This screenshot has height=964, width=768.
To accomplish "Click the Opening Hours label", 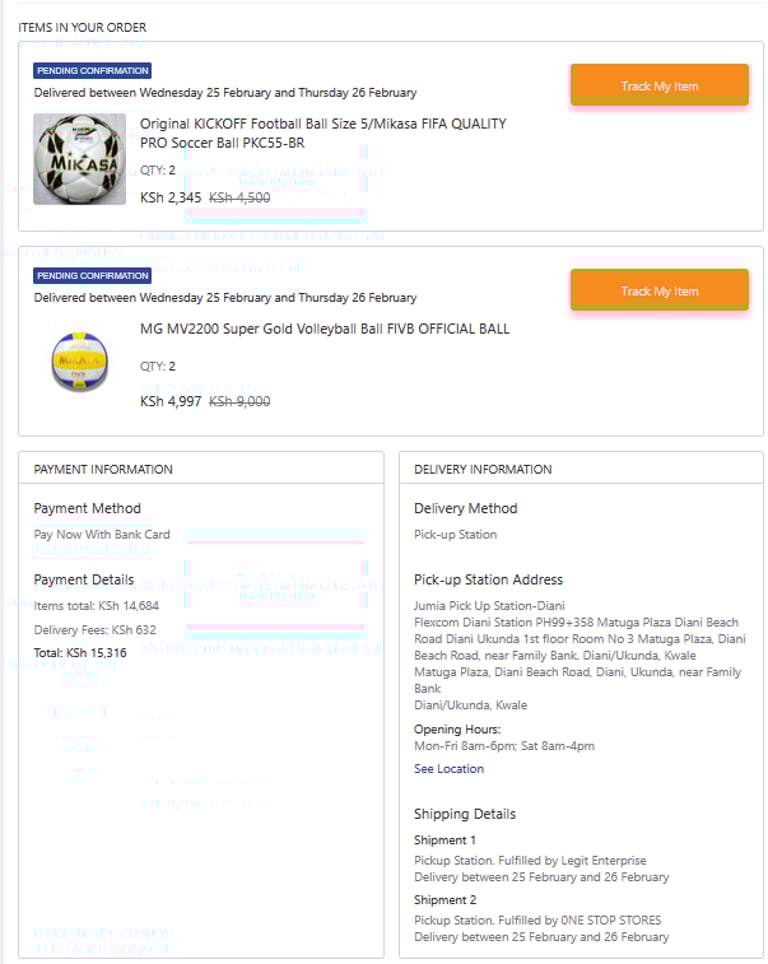I will pyautogui.click(x=457, y=729).
